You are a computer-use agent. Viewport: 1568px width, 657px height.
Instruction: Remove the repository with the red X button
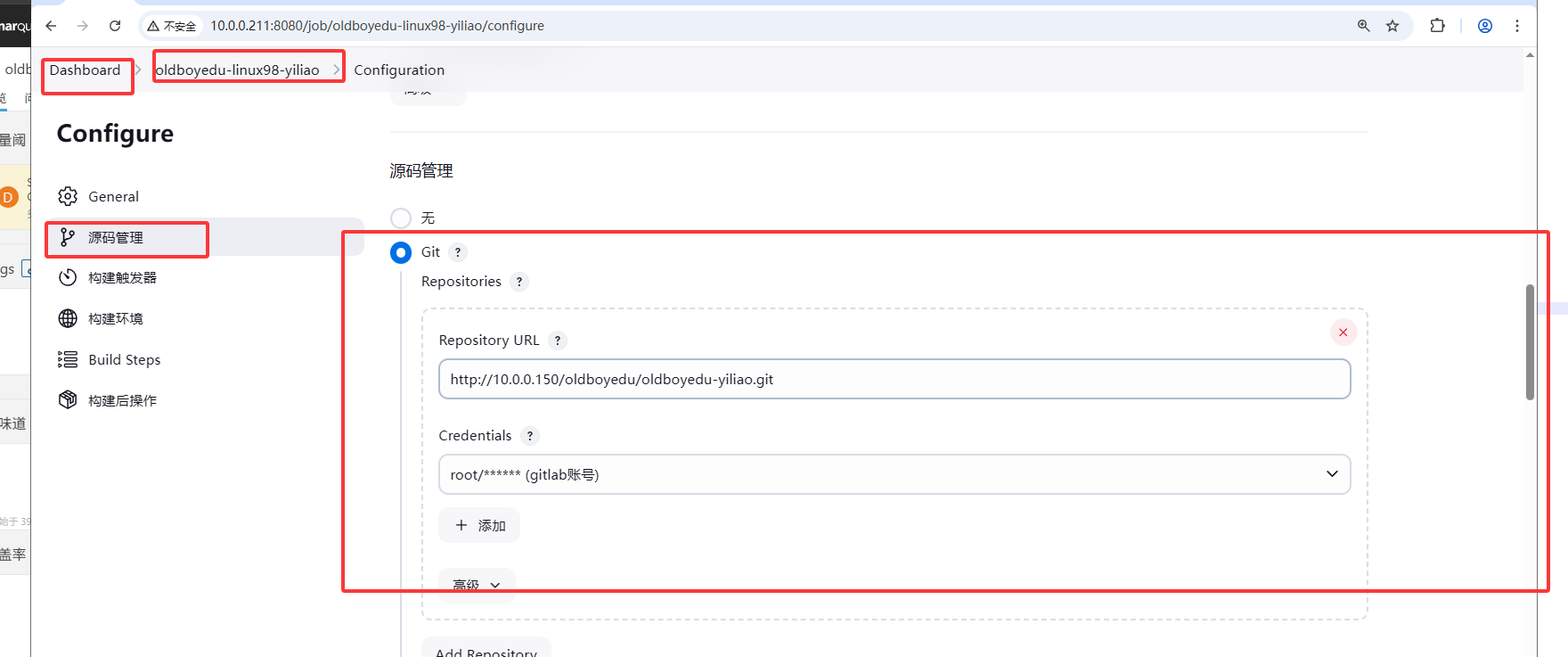(x=1343, y=333)
